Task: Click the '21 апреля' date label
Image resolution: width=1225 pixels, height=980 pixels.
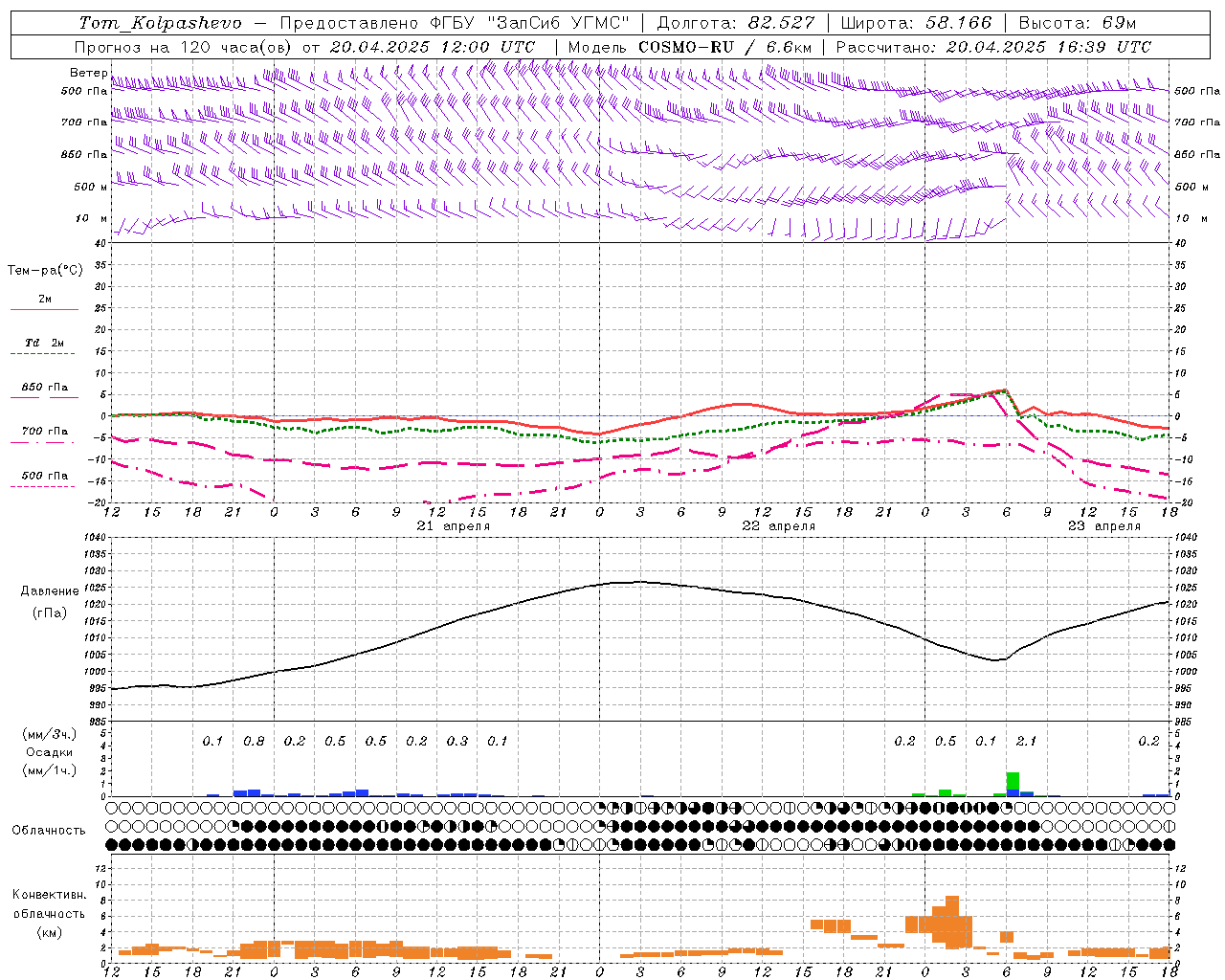Action: [x=454, y=526]
